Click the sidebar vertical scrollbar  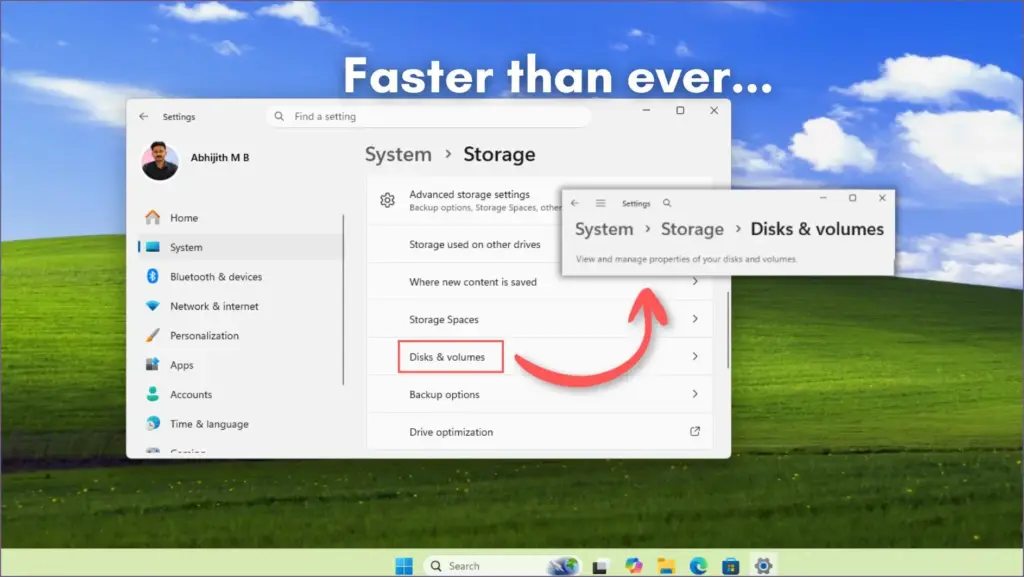[x=343, y=300]
